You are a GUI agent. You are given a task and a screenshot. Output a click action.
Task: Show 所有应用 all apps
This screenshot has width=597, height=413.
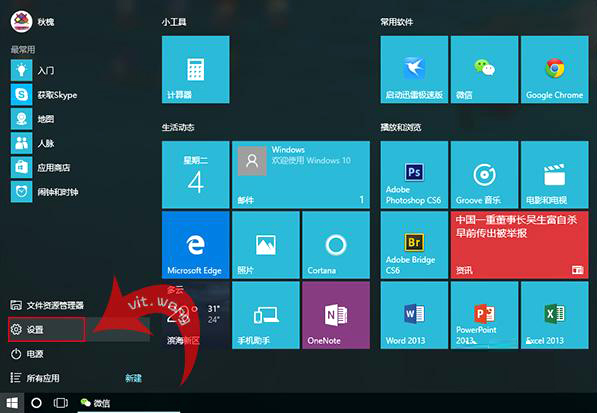point(35,378)
